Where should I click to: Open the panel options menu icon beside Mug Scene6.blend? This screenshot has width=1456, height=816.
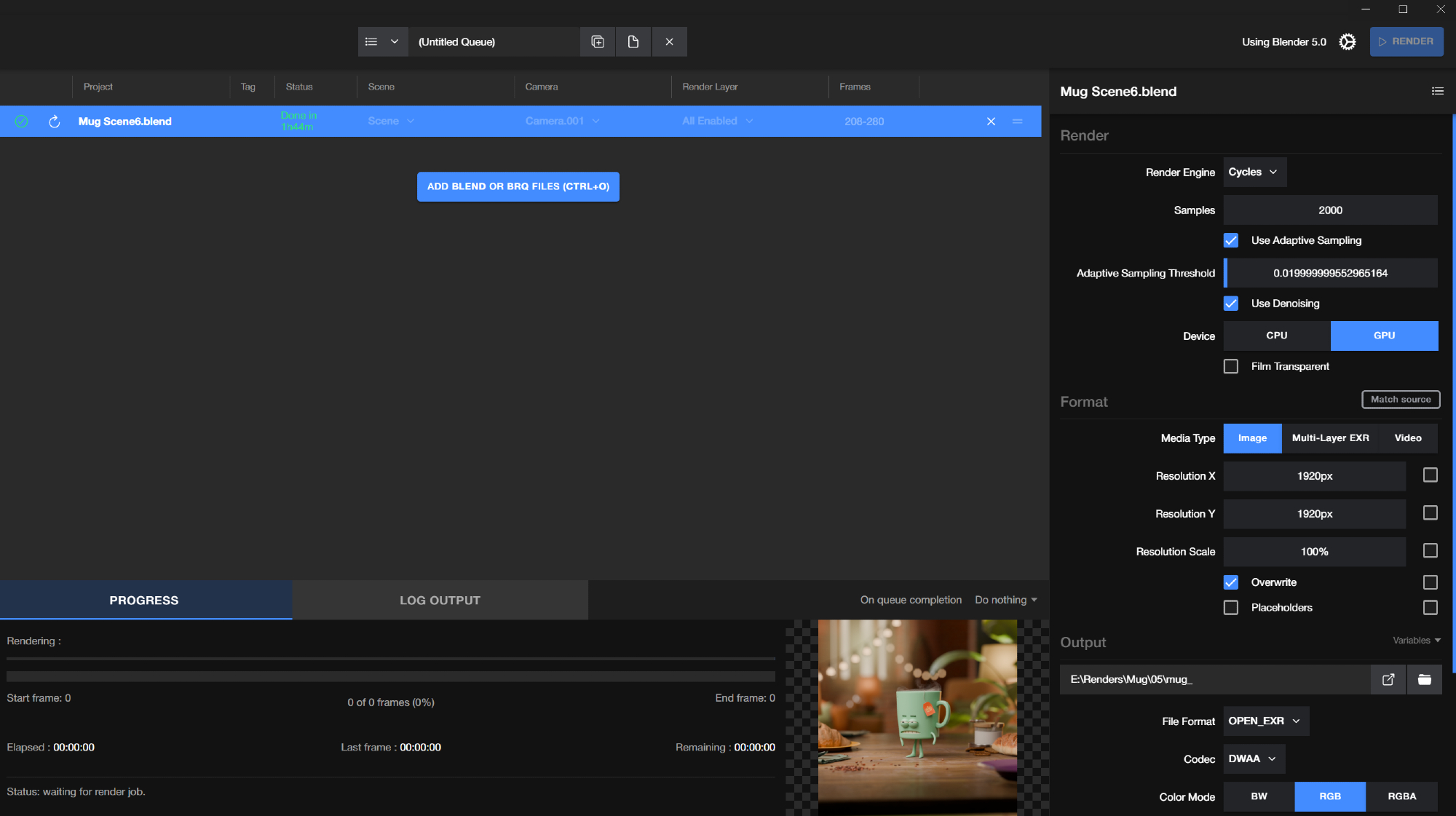(1437, 91)
